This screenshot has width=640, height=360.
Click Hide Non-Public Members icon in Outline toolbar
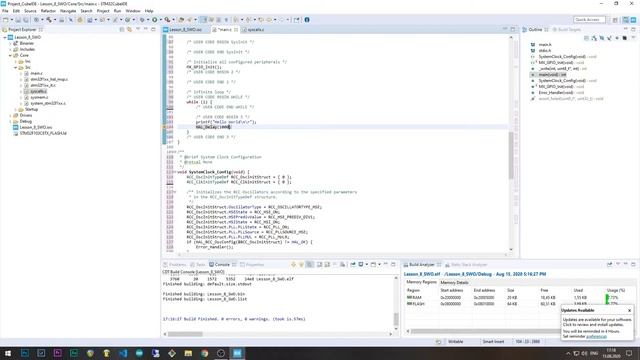(617, 38)
